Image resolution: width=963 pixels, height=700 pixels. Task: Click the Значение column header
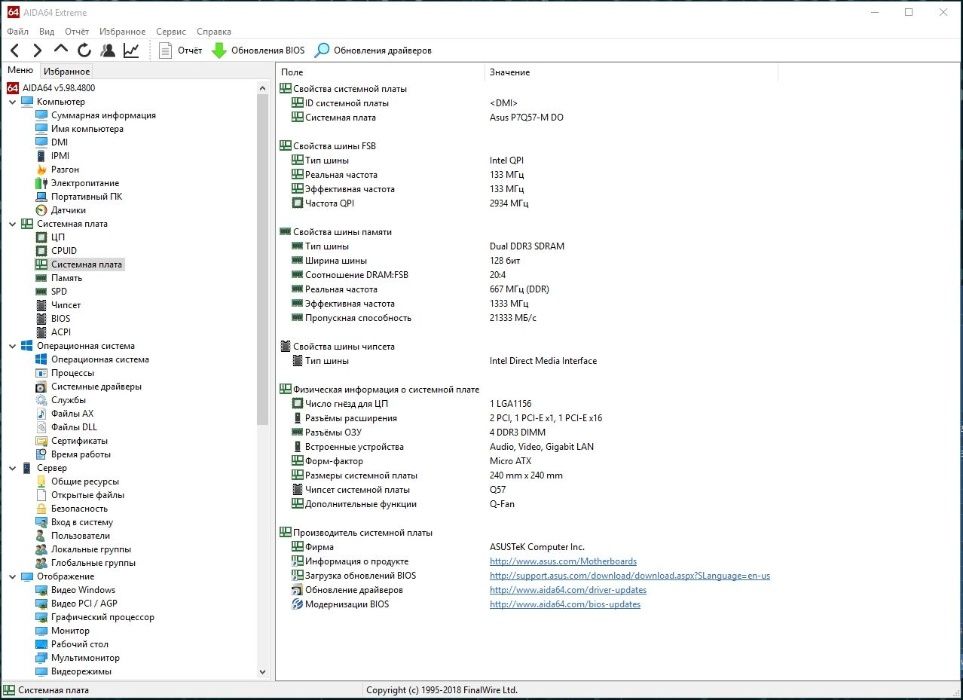tap(631, 72)
